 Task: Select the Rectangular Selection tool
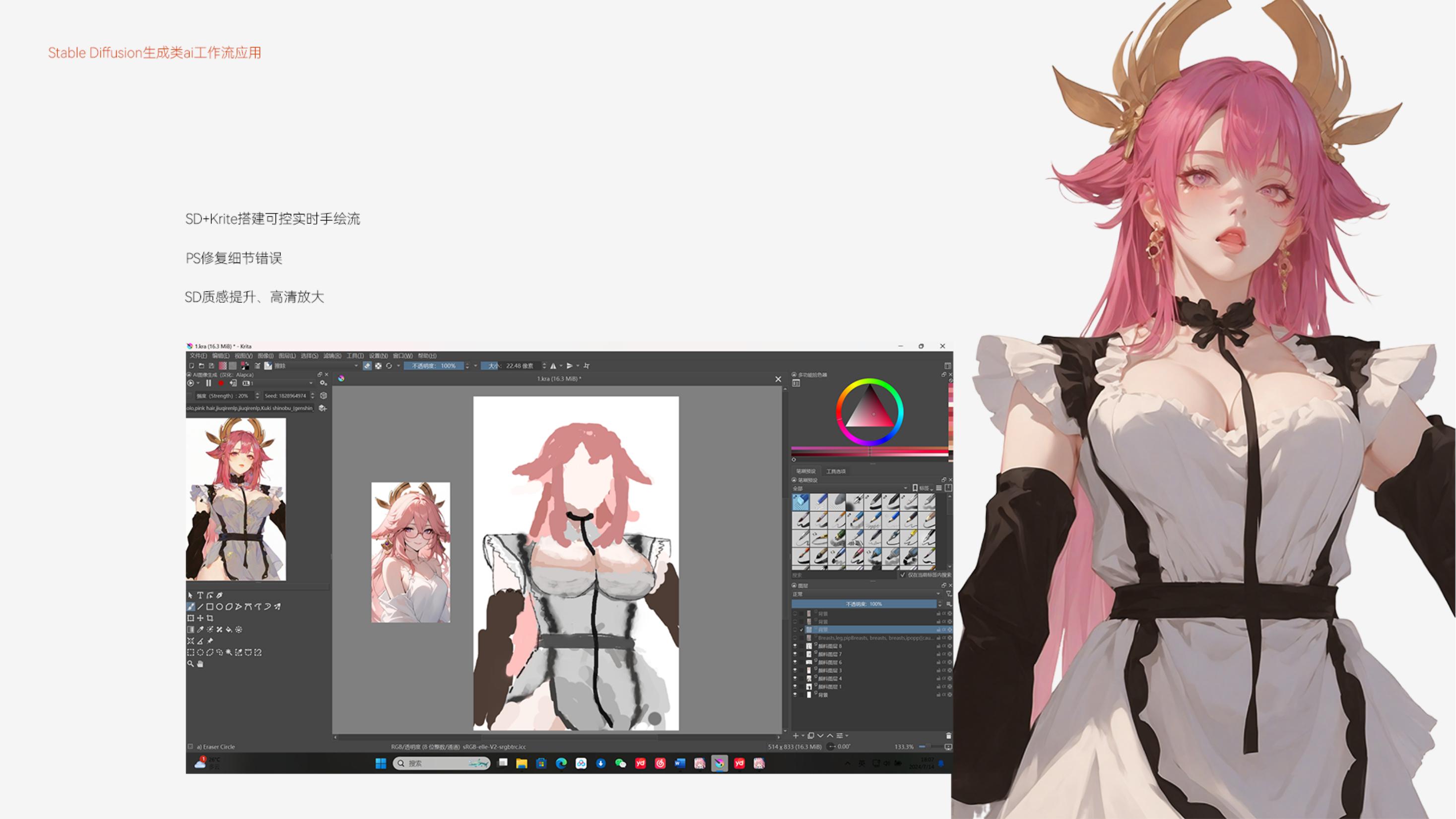pos(191,652)
